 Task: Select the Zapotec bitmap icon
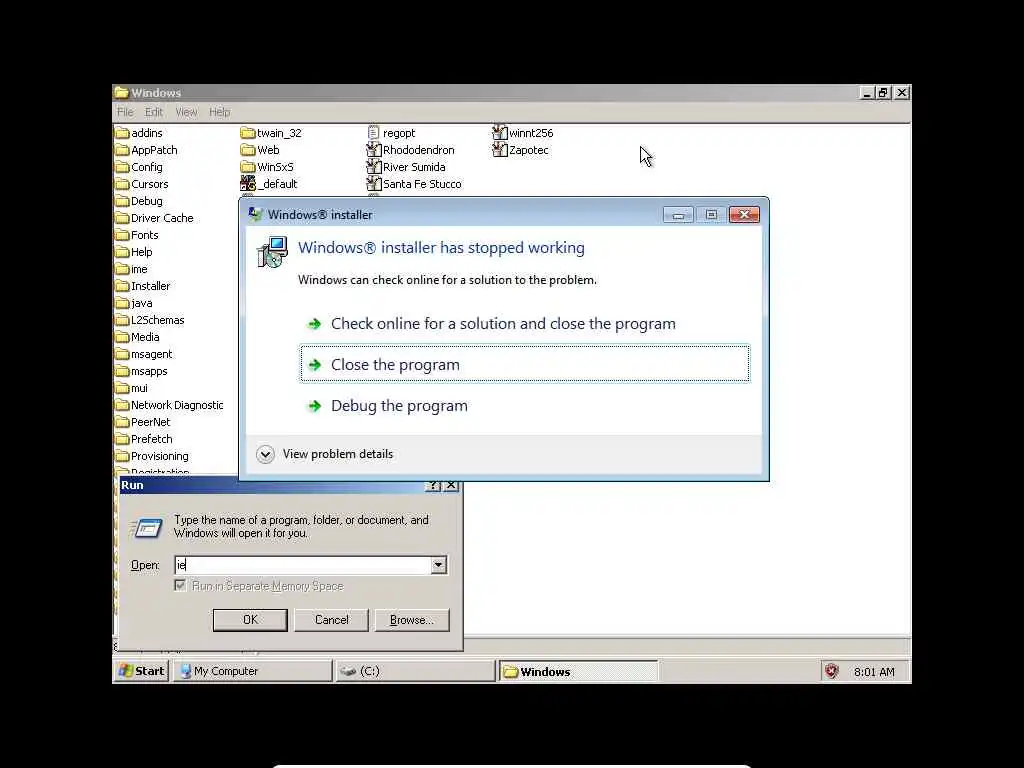tap(500, 150)
